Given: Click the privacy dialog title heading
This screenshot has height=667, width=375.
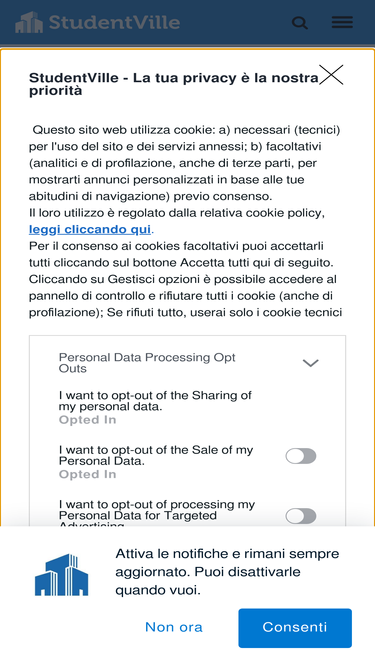Looking at the screenshot, I should [x=173, y=84].
